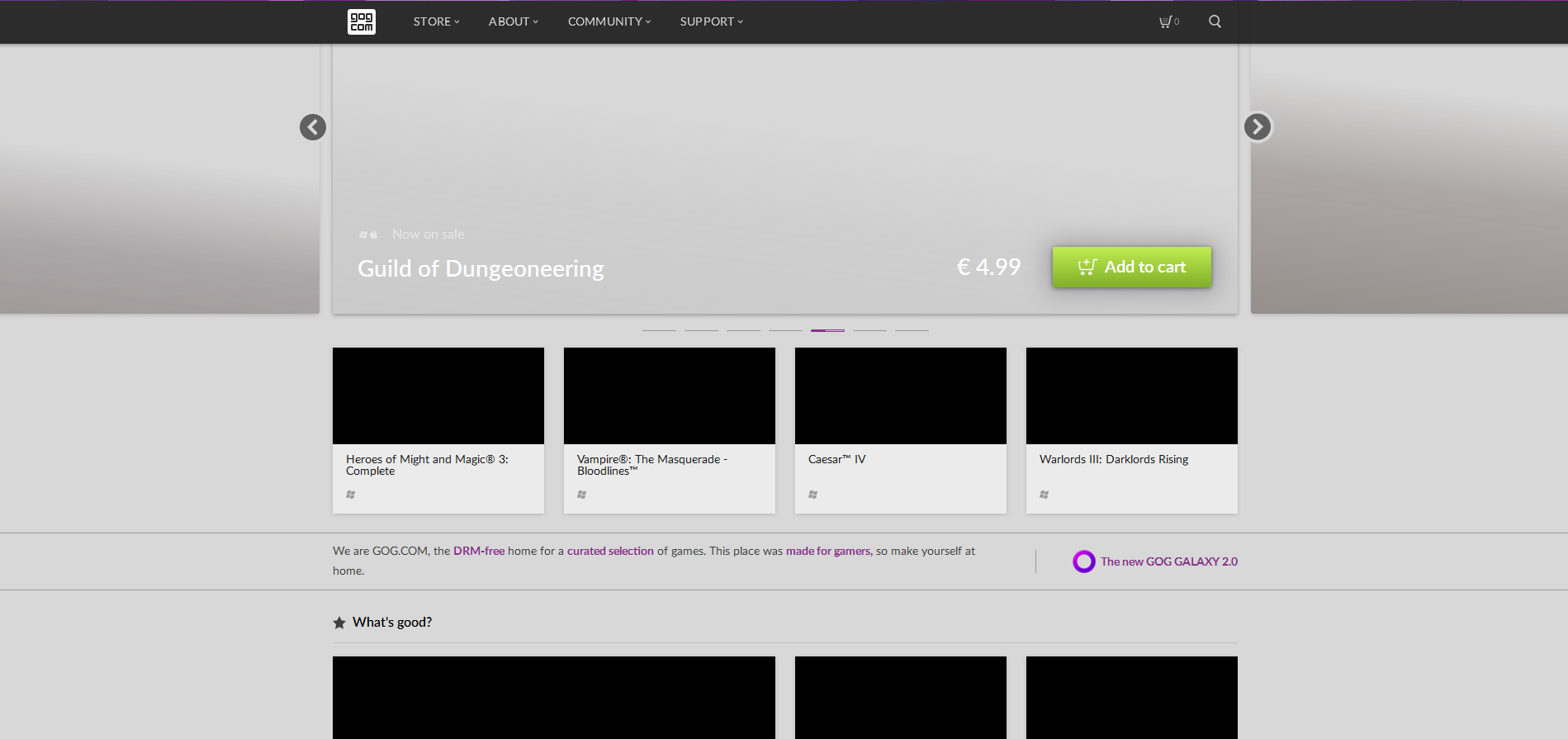Open Vampire The Masquerade Bloodlines thumbnail
Image resolution: width=1568 pixels, height=739 pixels.
pos(670,396)
